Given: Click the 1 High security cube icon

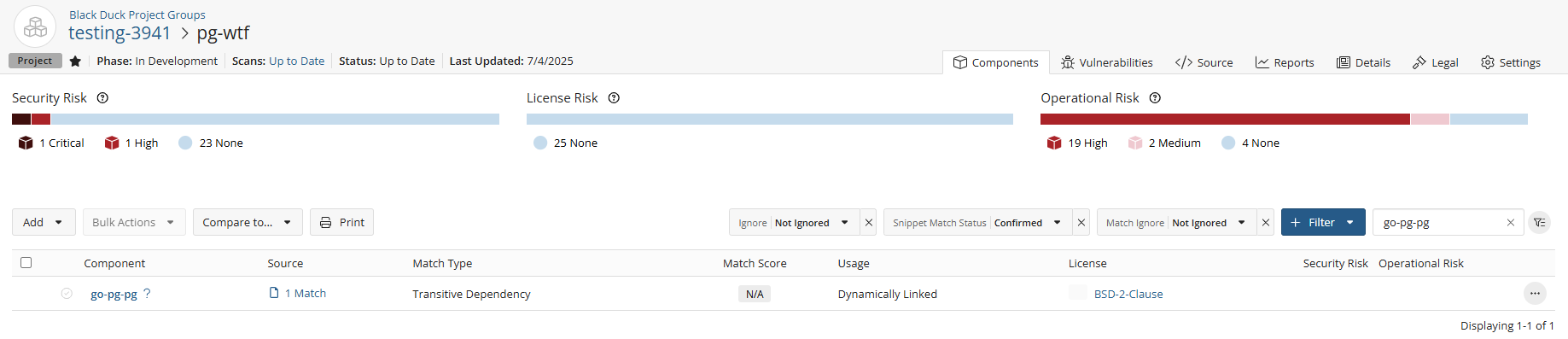Looking at the screenshot, I should 112,143.
